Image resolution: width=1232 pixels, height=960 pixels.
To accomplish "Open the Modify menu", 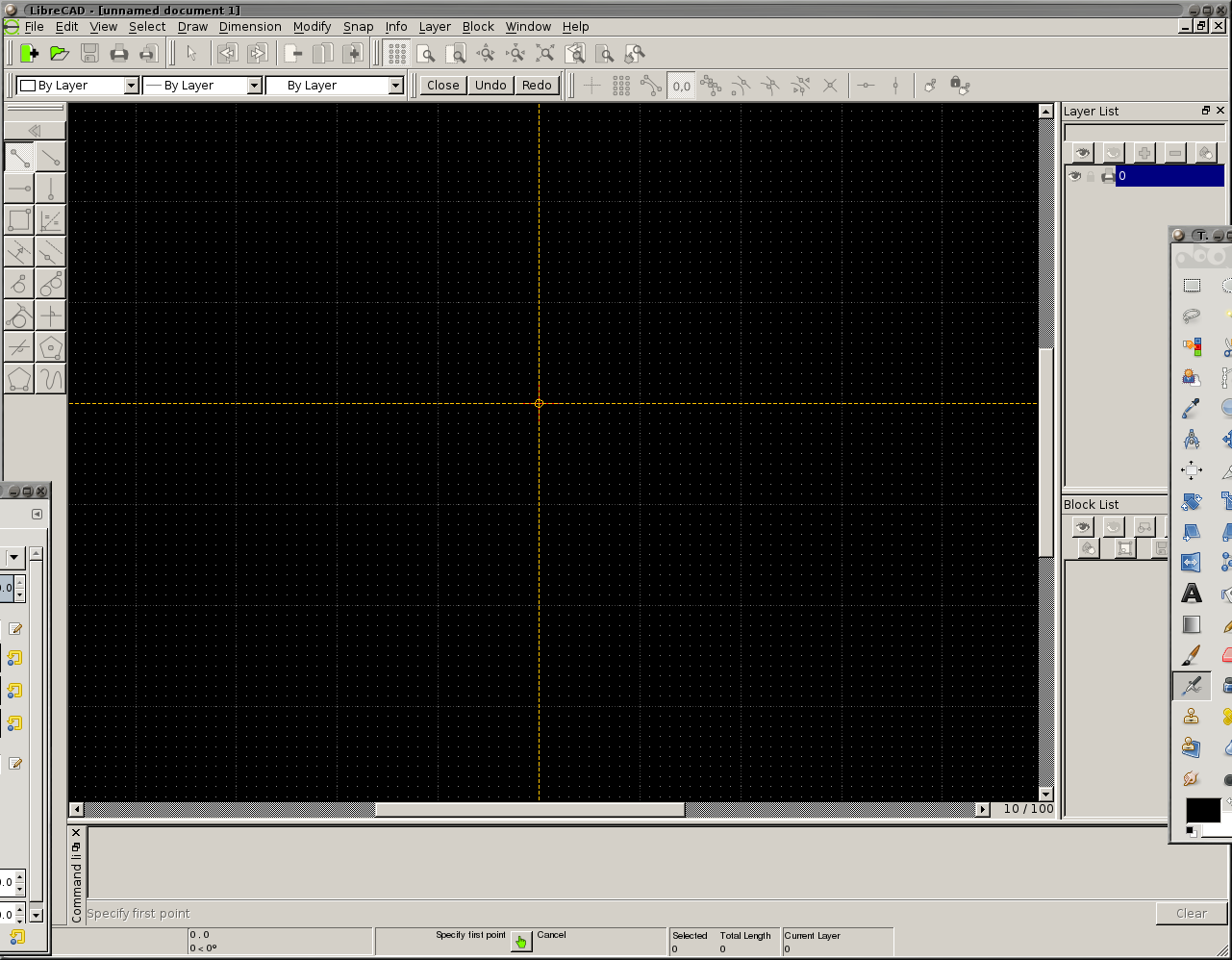I will coord(312,27).
